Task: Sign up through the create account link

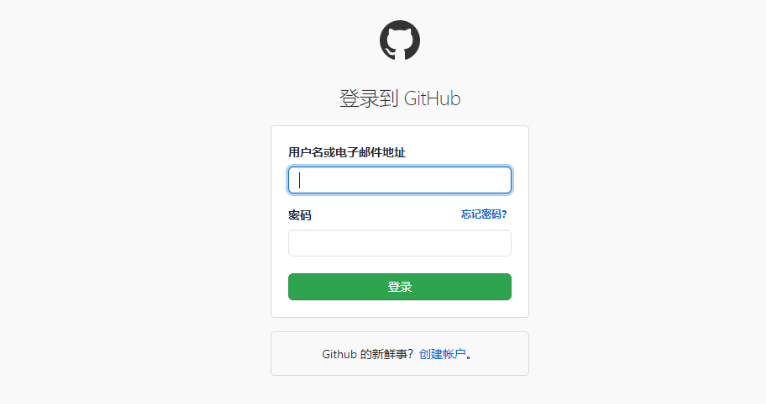Action: 442,354
